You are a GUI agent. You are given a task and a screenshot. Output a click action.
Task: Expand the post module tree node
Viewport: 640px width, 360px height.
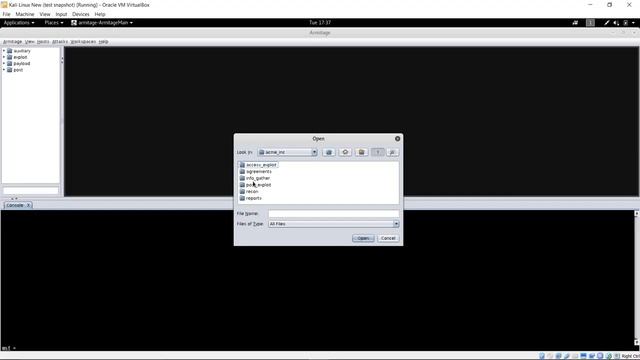(x=4, y=70)
